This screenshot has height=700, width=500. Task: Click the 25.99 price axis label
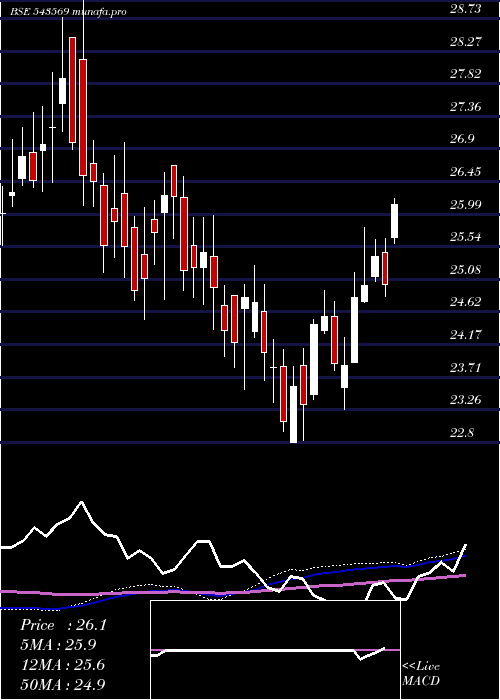tap(465, 204)
